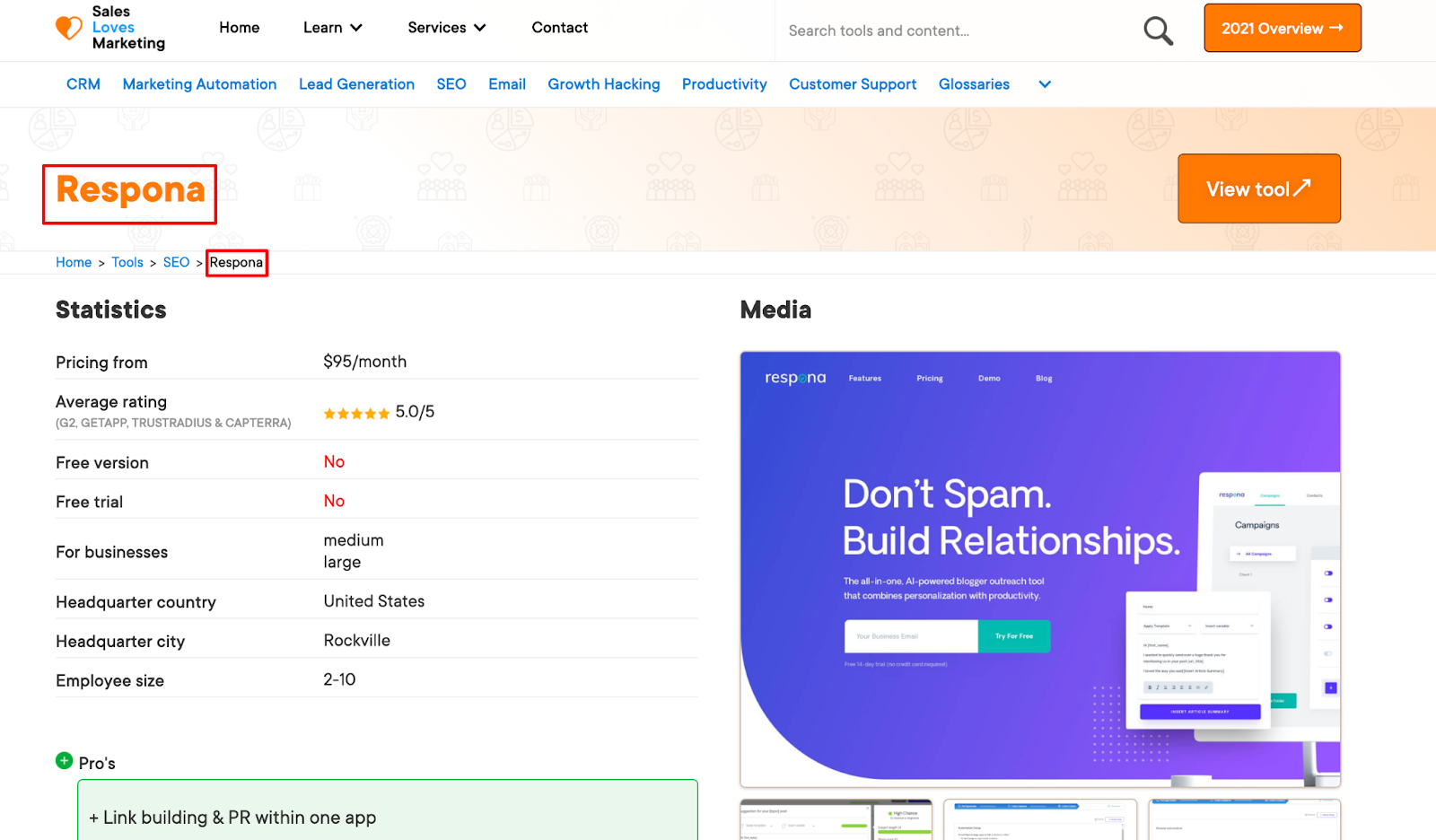
Task: Click the Tools breadcrumb link
Action: [x=127, y=262]
